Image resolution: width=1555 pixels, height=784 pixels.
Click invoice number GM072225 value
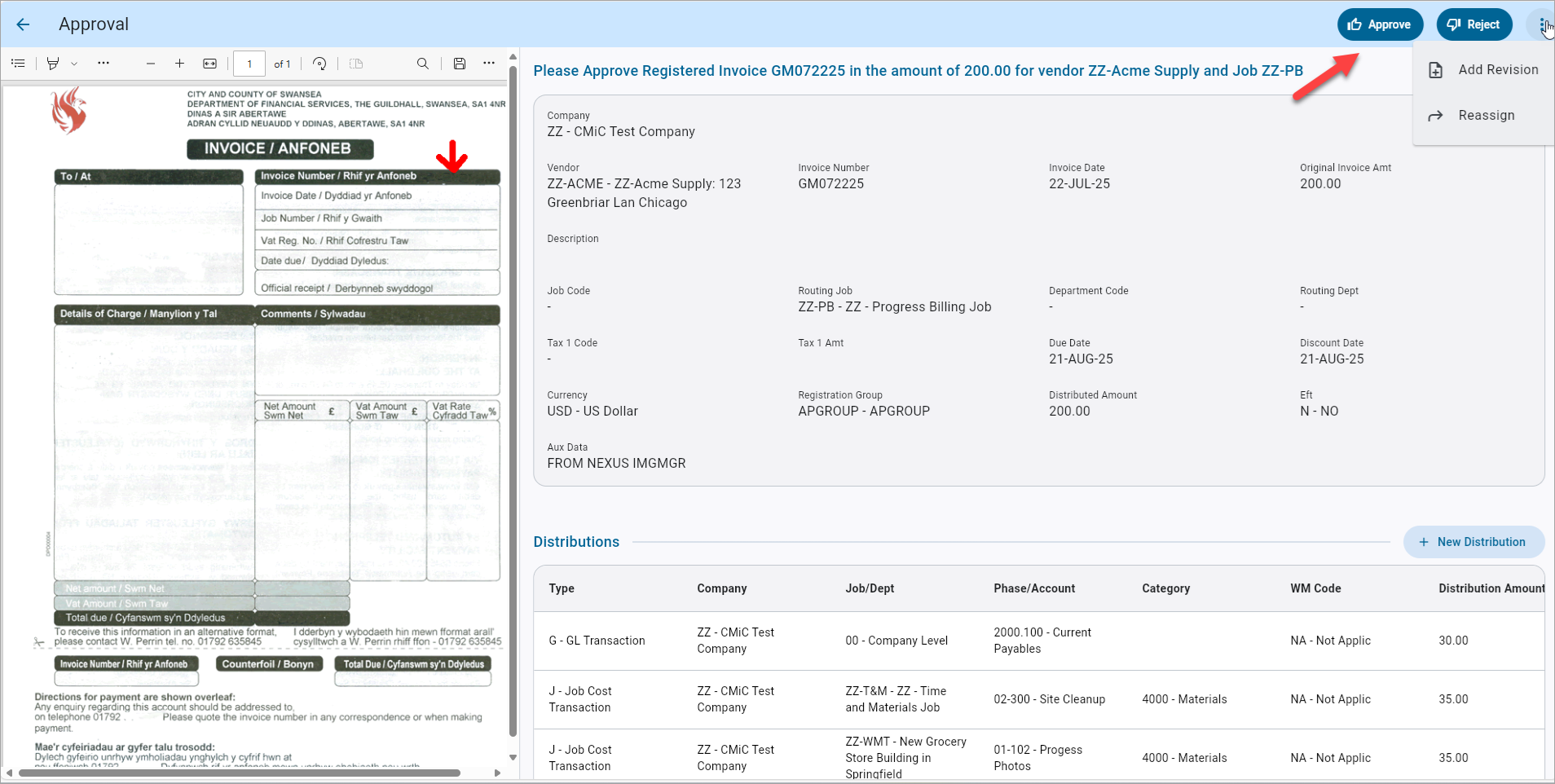tap(830, 184)
